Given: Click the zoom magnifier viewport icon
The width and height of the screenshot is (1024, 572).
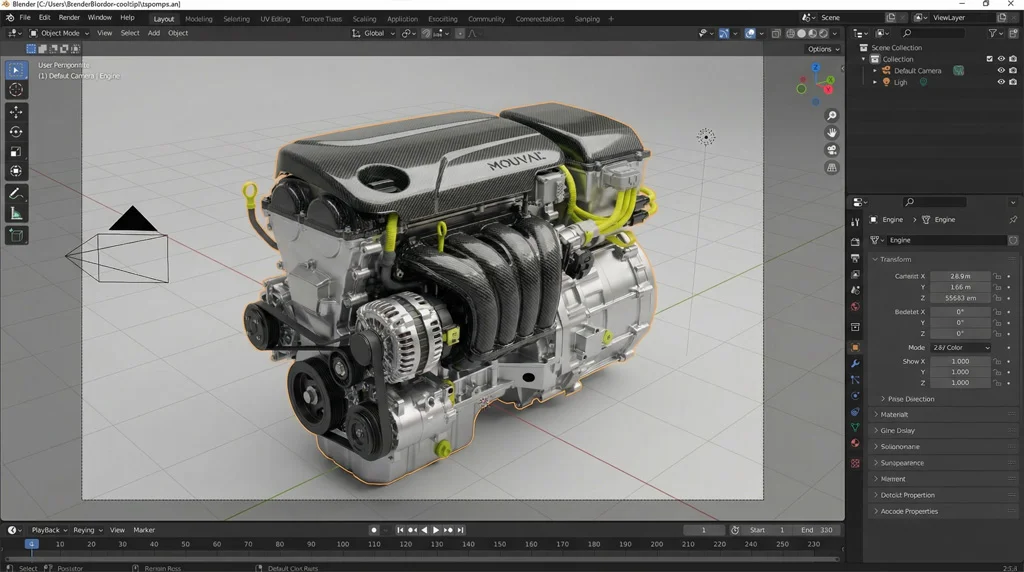Looking at the screenshot, I should pyautogui.click(x=831, y=116).
